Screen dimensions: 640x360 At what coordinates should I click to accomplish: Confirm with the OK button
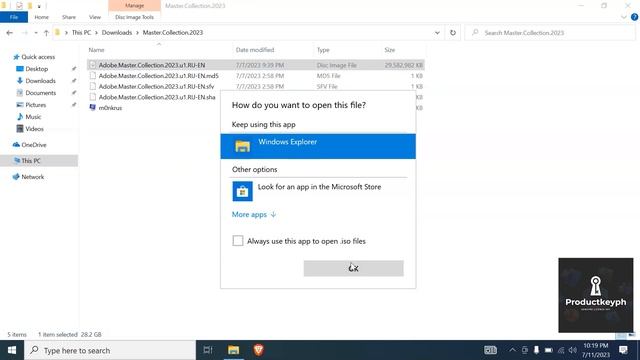pos(353,268)
